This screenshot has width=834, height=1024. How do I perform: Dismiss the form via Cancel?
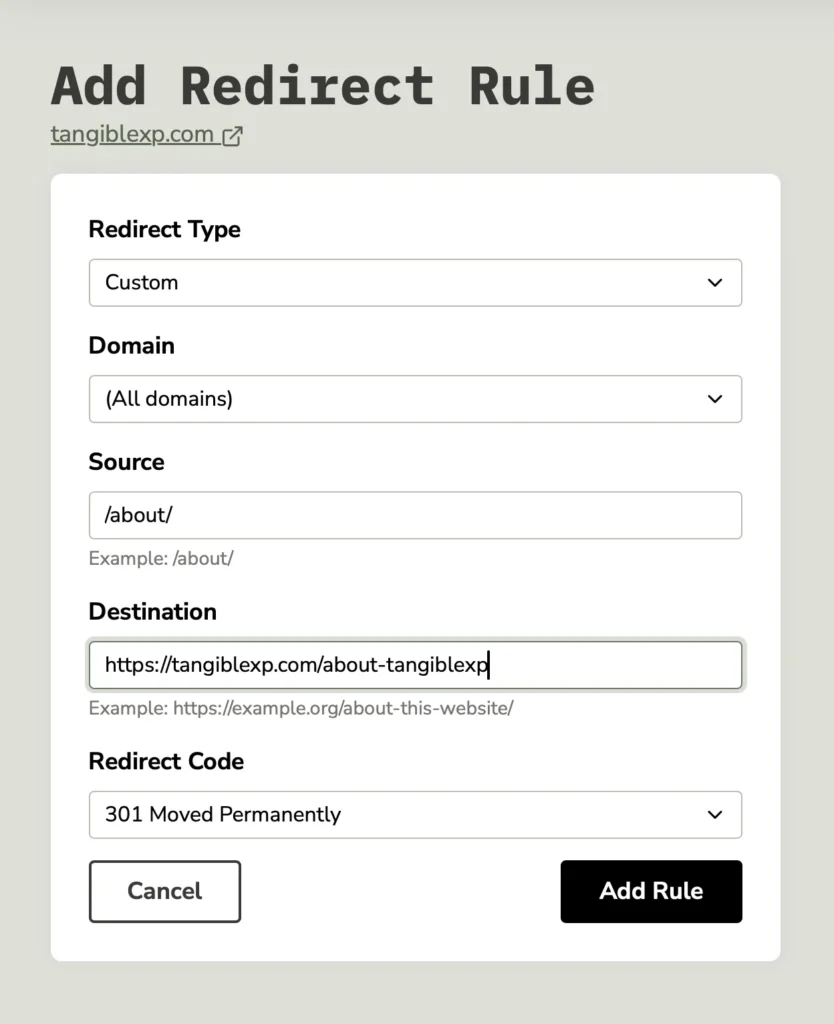(x=164, y=891)
